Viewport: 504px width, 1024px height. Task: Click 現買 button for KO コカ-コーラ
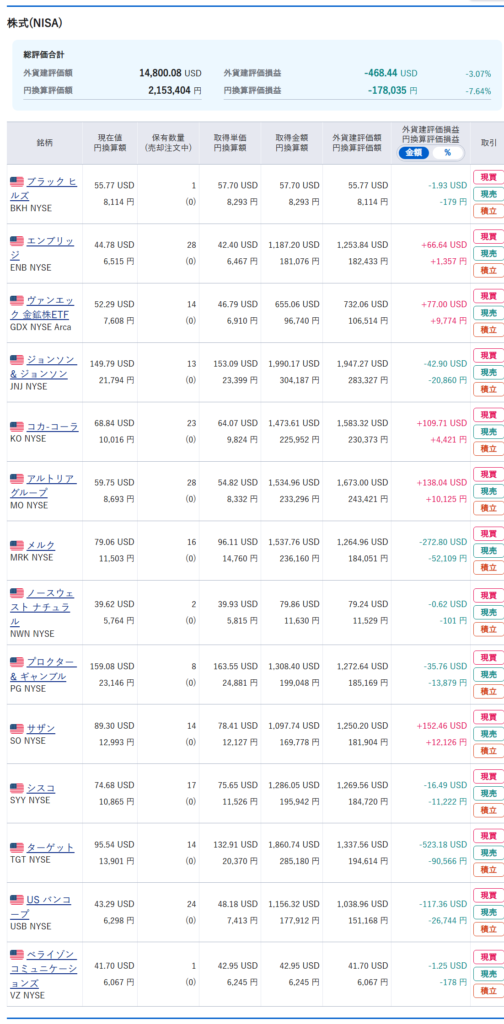[x=488, y=415]
